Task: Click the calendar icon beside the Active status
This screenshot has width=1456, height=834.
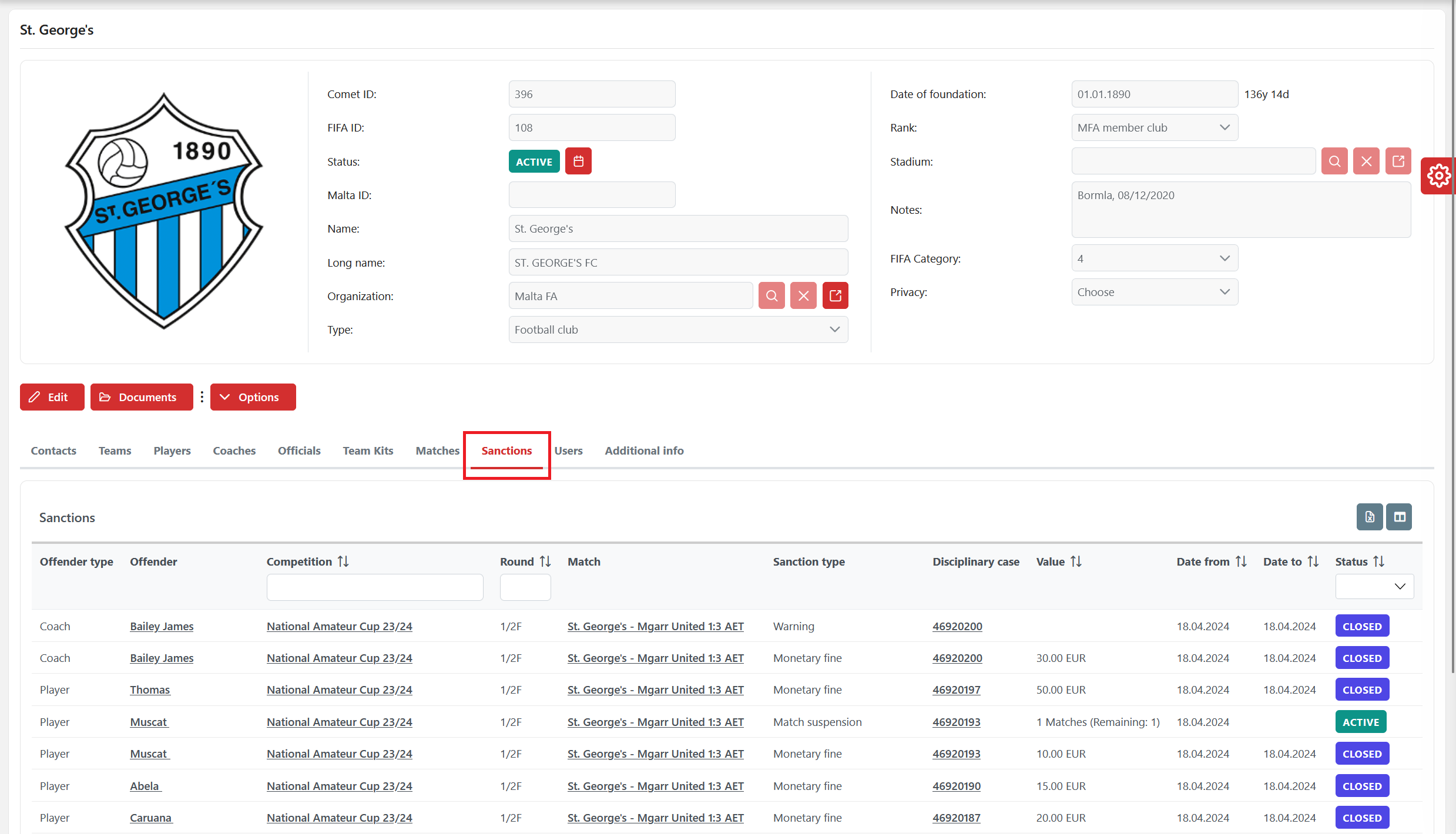Action: (x=578, y=162)
